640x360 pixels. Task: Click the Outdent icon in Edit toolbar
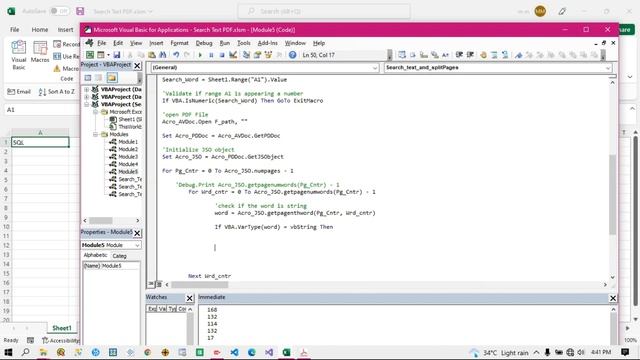point(470,55)
